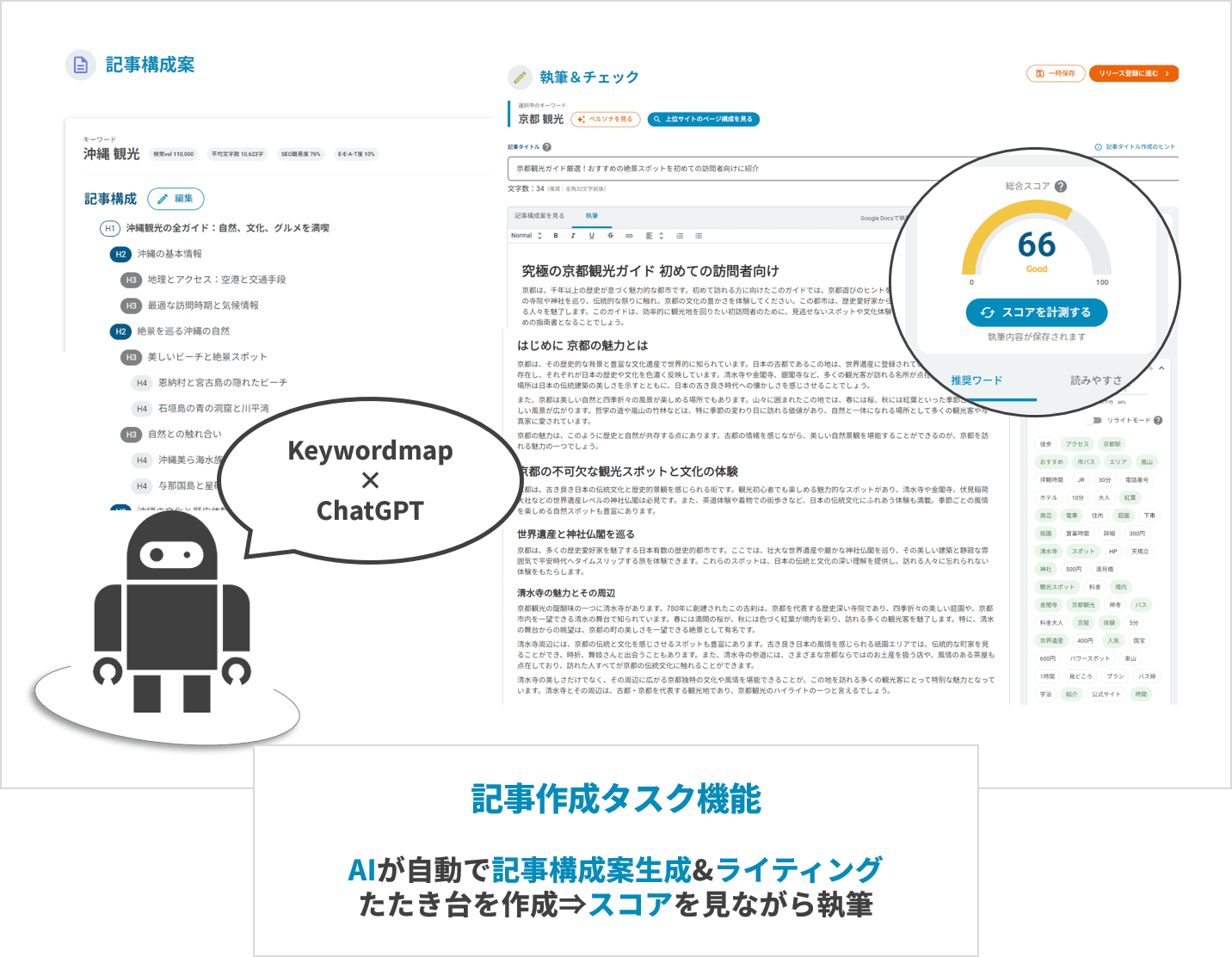Select the 執筆 editor tab
The width and height of the screenshot is (1232, 957).
pyautogui.click(x=592, y=216)
